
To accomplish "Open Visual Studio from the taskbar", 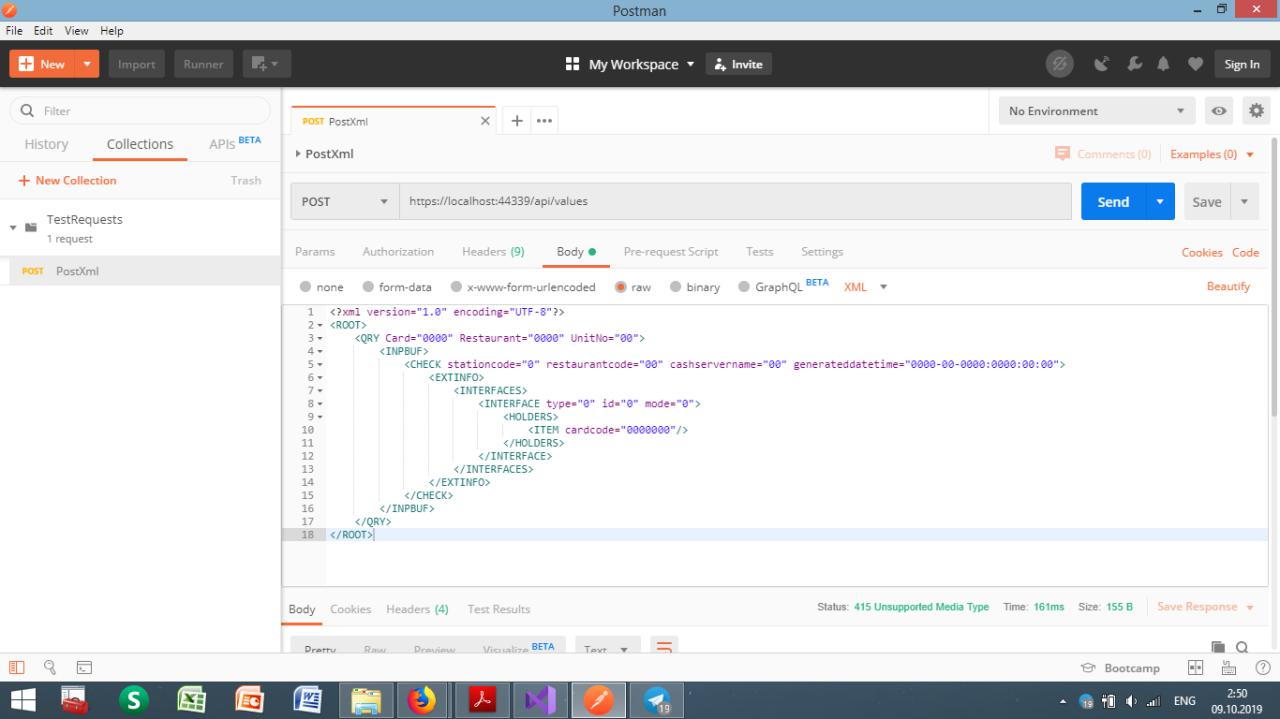I will click(x=540, y=700).
